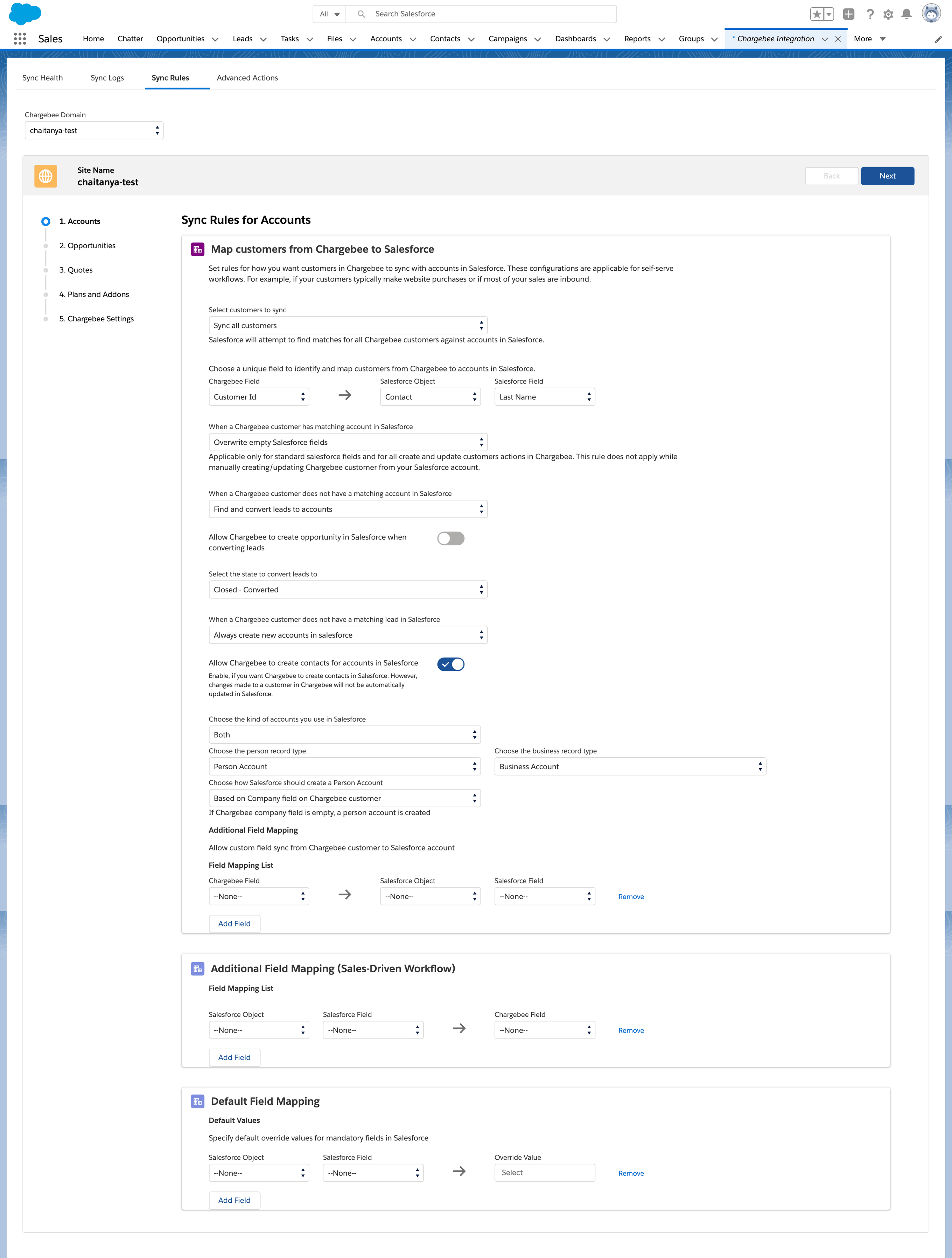This screenshot has width=952, height=1258.
Task: Open the Chargebee Domain dropdown
Action: (x=94, y=130)
